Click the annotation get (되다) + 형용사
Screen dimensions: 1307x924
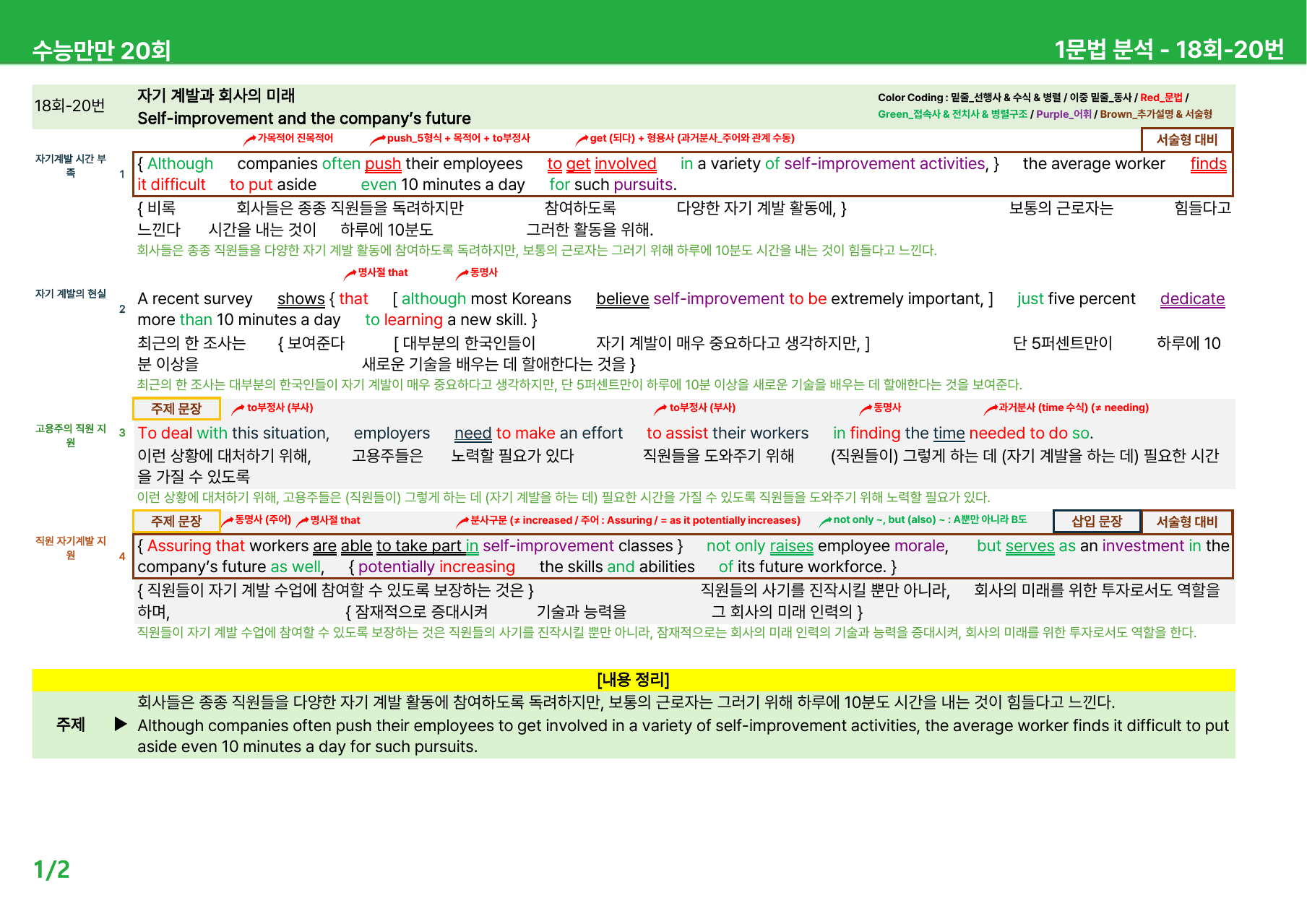tap(691, 138)
